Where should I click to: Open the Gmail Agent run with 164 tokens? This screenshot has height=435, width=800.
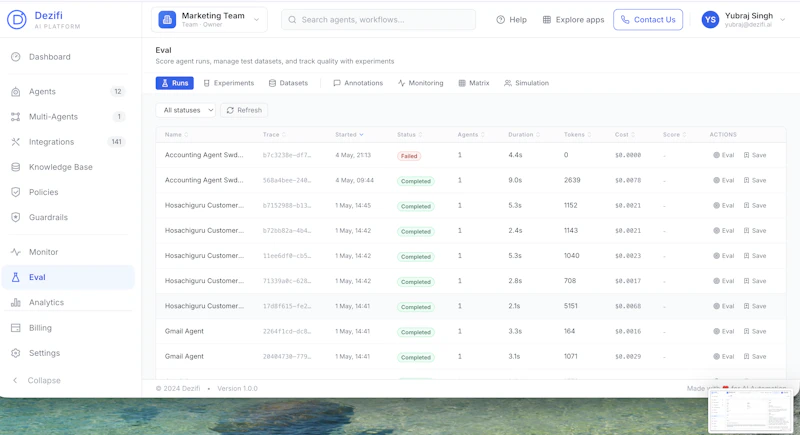click(184, 331)
